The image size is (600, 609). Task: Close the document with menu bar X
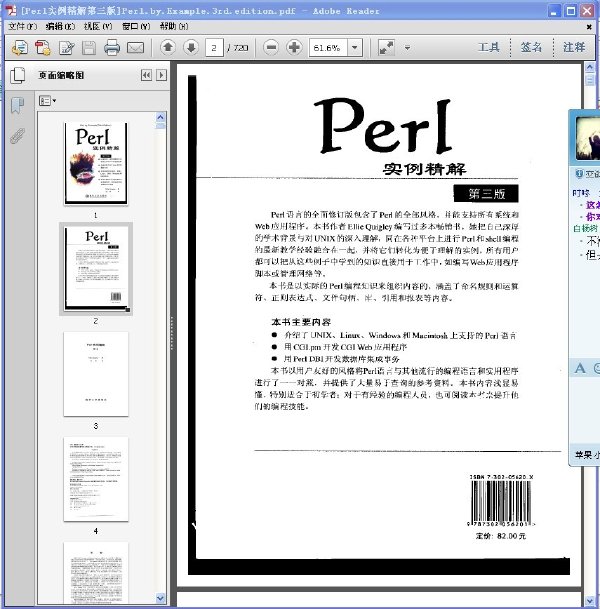589,27
